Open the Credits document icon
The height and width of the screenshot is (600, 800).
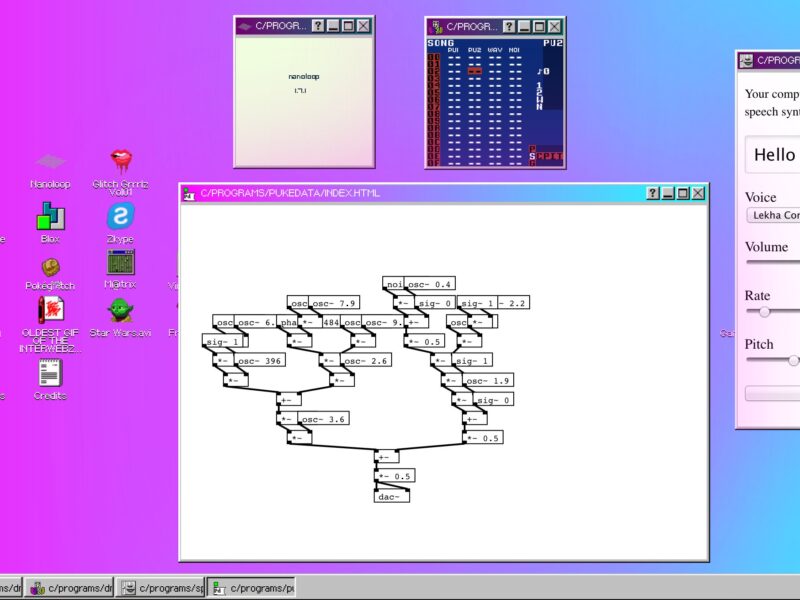(x=50, y=373)
